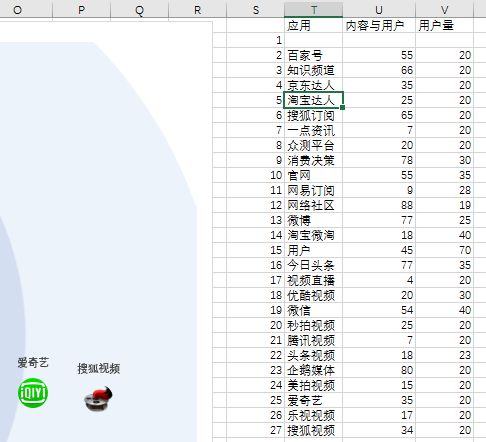The height and width of the screenshot is (442, 486).
Task: Select the 众测平台 cell
Action: (x=314, y=145)
